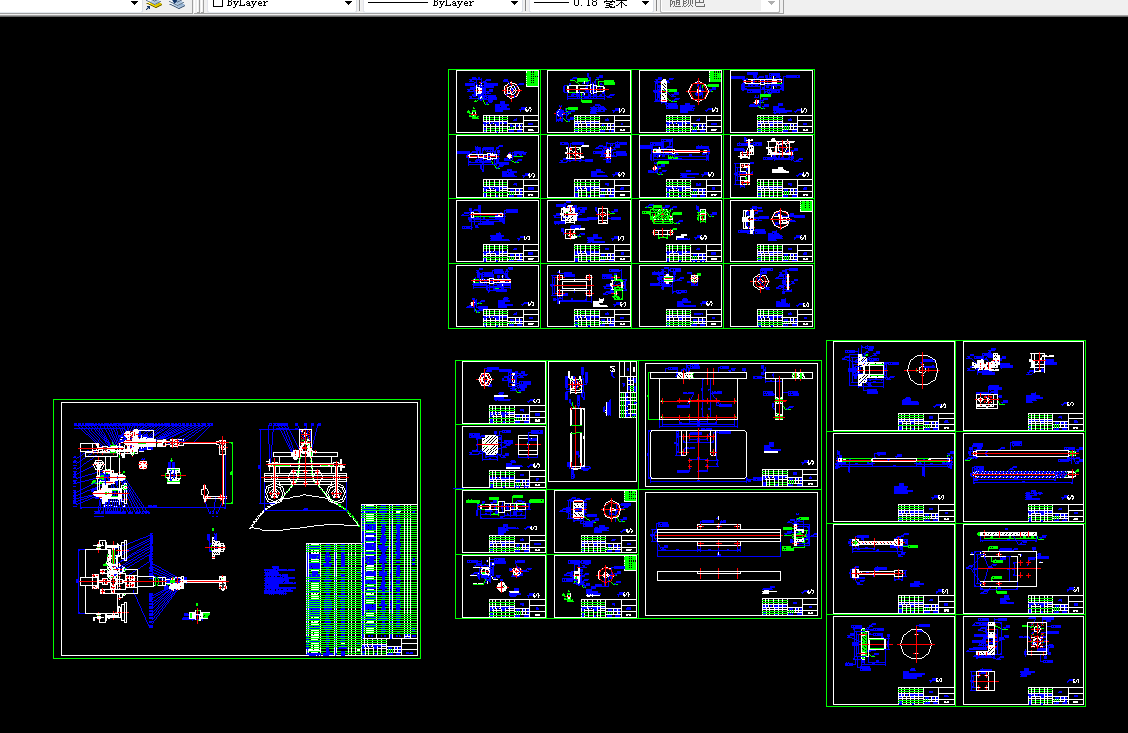Select the wide long-beam drawing sheet

point(732,554)
